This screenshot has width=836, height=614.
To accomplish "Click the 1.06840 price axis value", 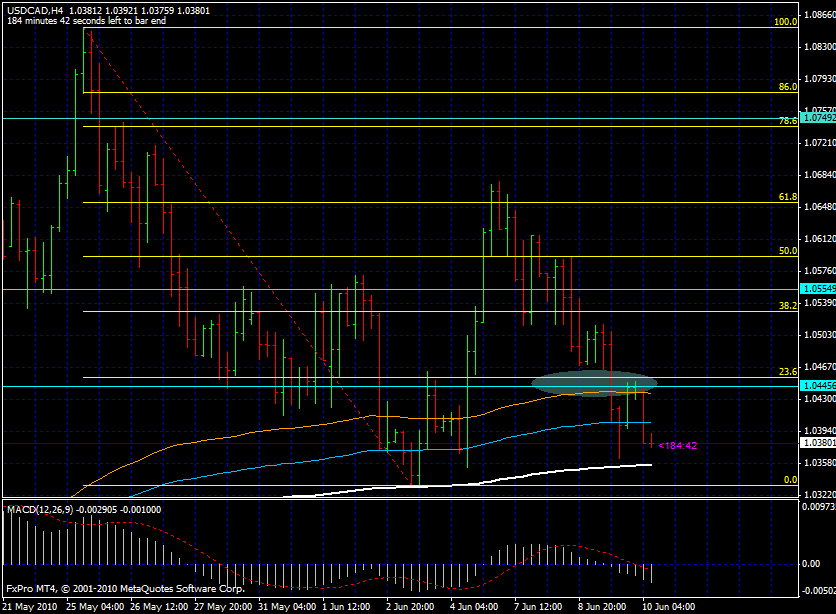I will pos(819,175).
